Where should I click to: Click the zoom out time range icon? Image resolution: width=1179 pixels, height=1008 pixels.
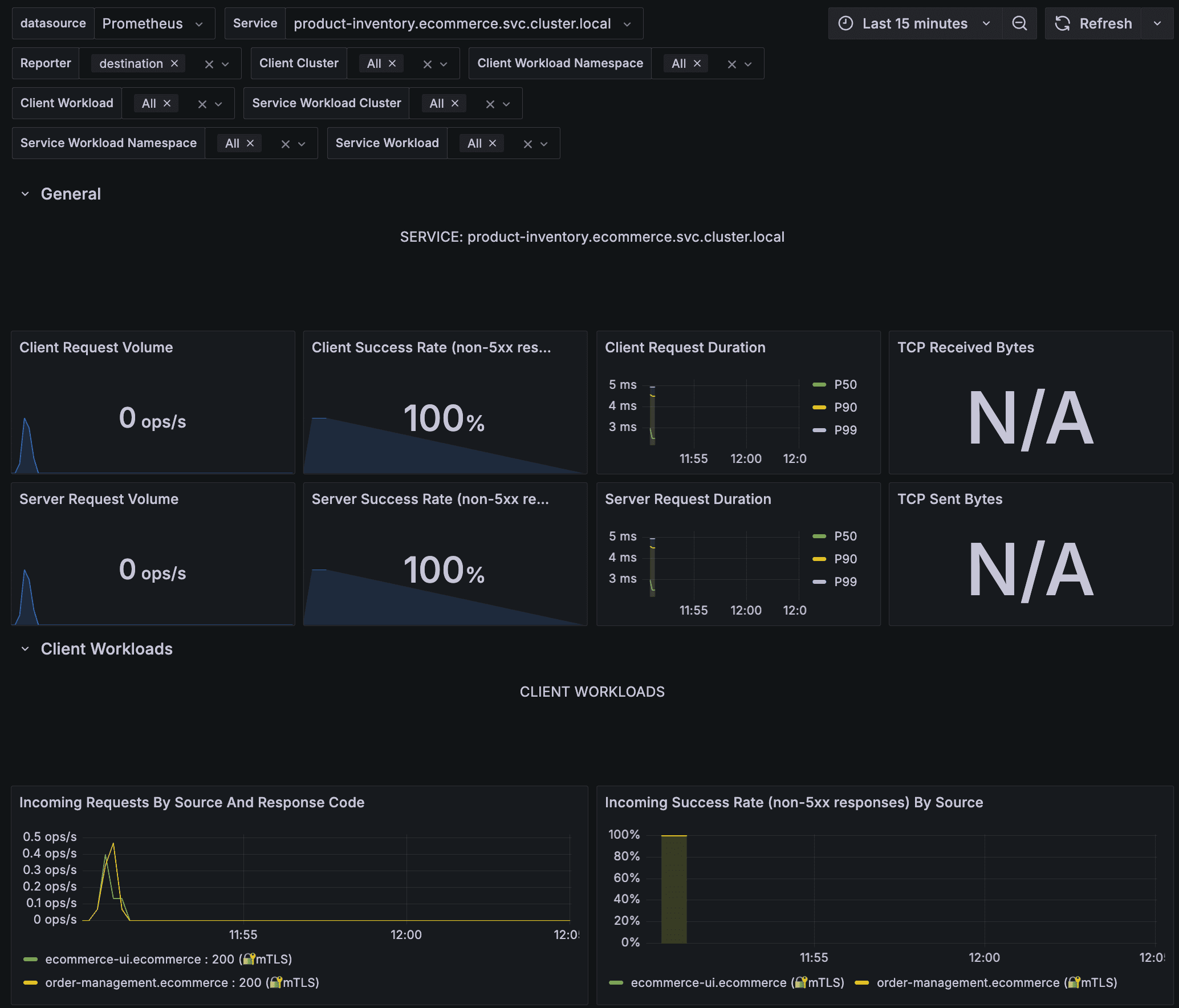click(x=1019, y=23)
